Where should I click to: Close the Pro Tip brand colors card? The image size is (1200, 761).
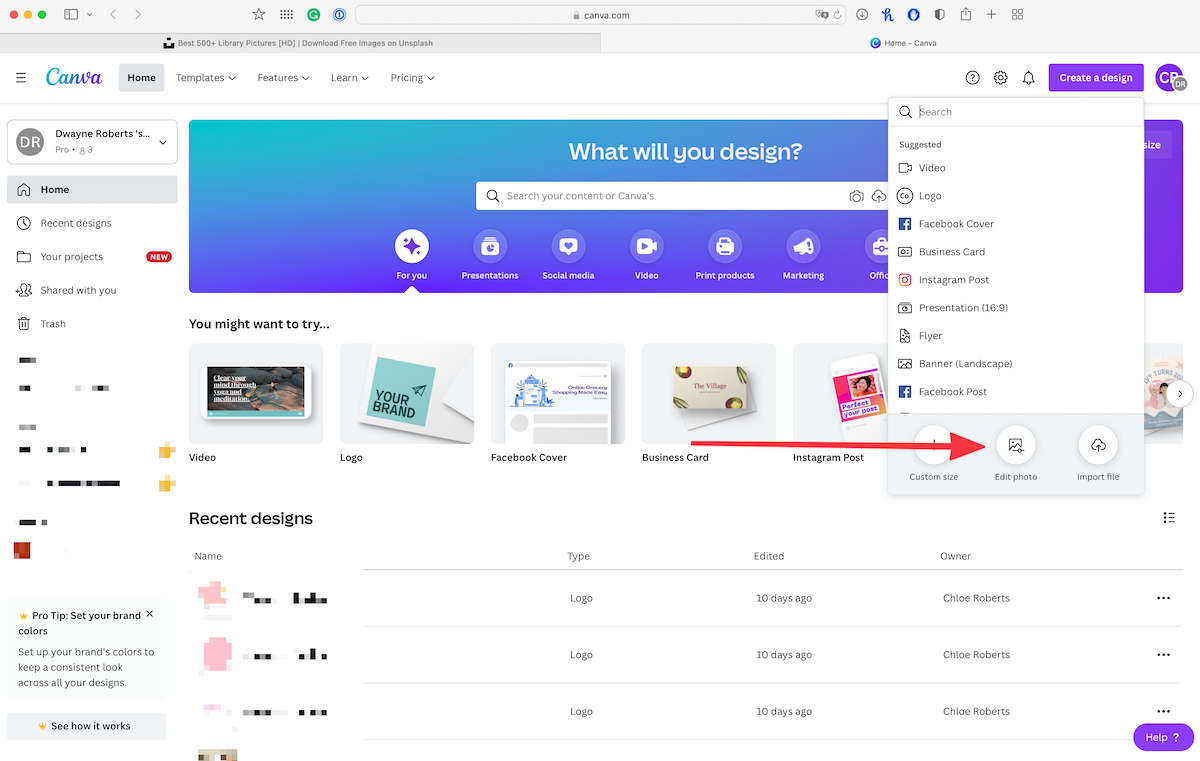click(x=150, y=614)
